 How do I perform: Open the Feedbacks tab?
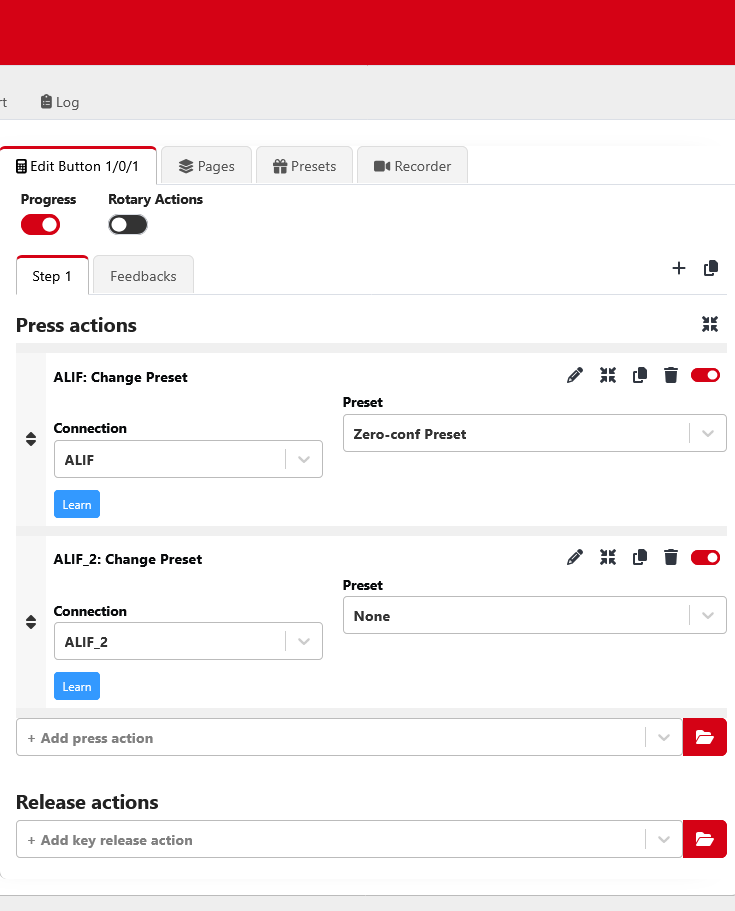[x=143, y=276]
